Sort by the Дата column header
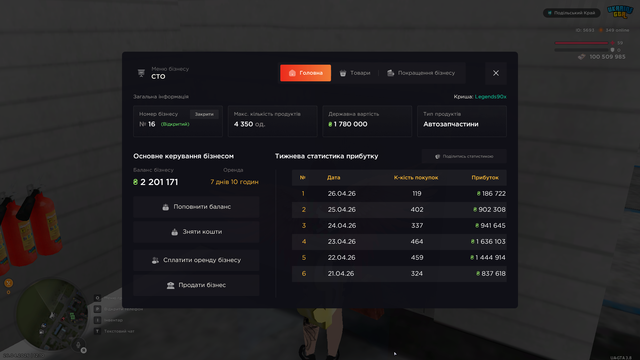Screen dimensions: 640x360 click(x=333, y=178)
